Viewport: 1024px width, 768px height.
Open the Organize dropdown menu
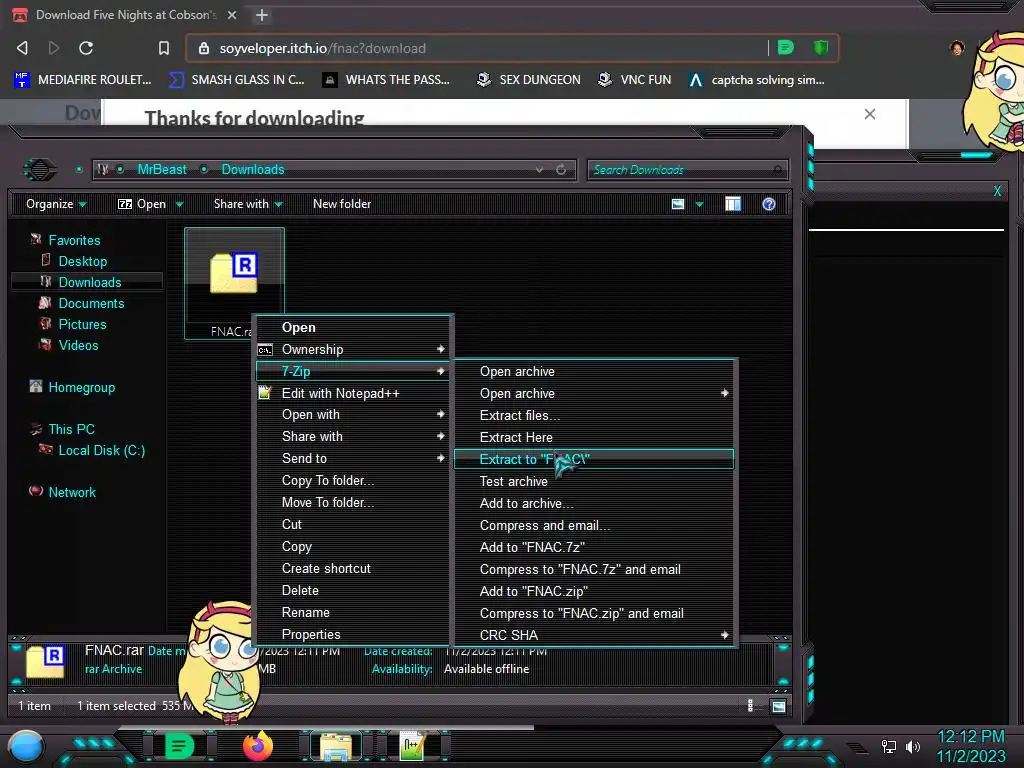[56, 204]
